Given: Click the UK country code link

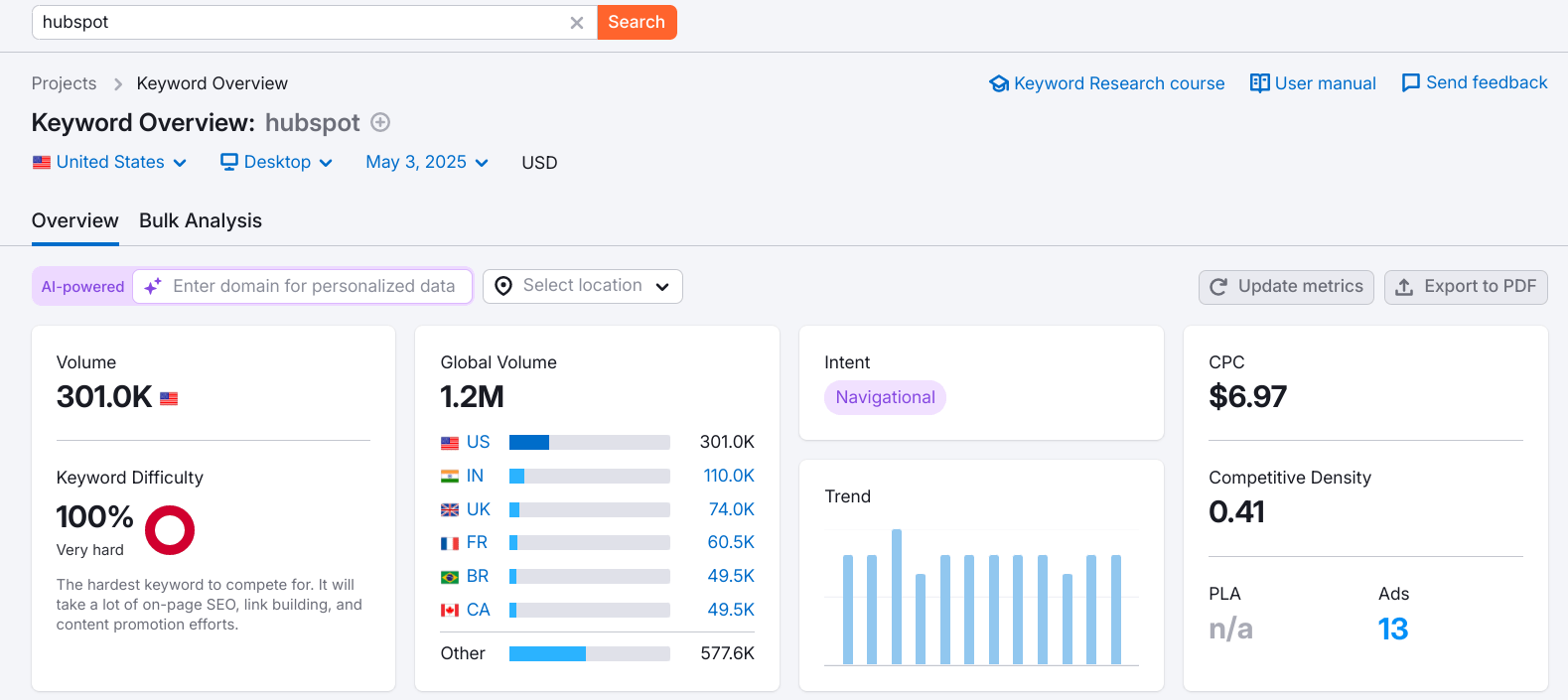Looking at the screenshot, I should coord(479,509).
